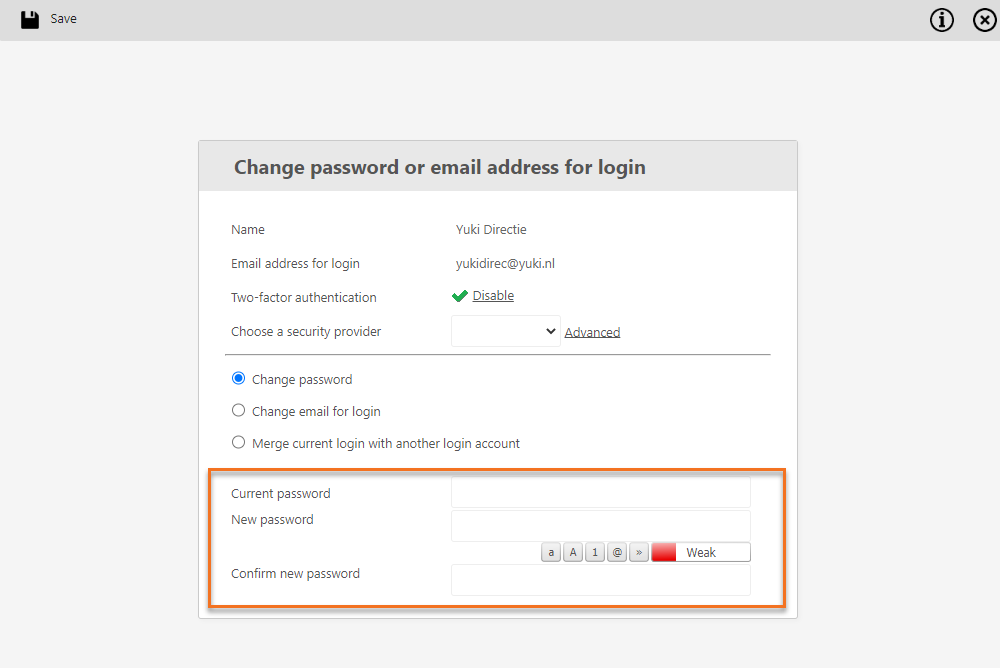Open the security provider dropdown
1000x668 pixels.
tap(505, 330)
